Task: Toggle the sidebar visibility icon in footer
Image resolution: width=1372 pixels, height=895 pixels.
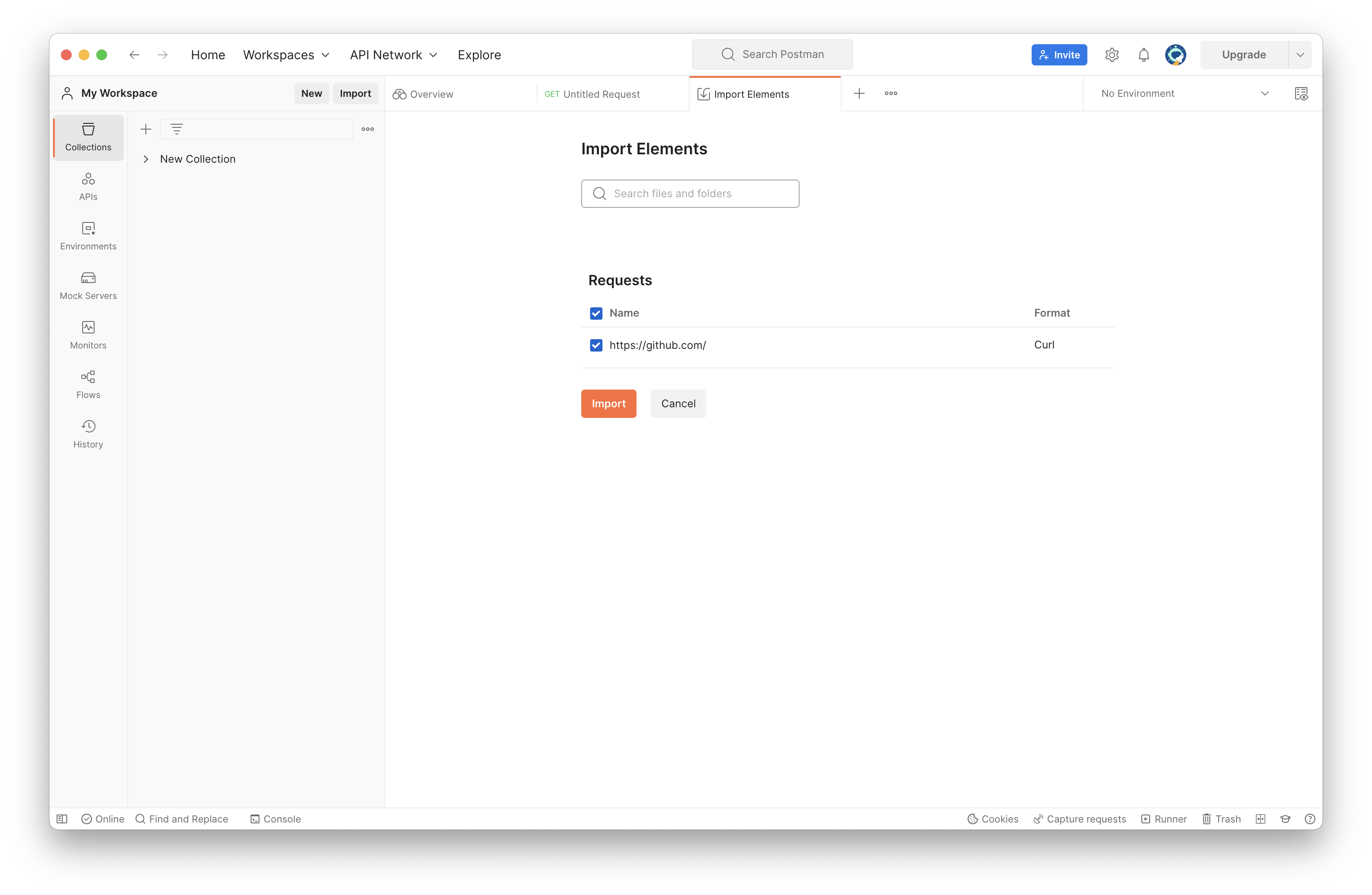Action: (x=62, y=819)
